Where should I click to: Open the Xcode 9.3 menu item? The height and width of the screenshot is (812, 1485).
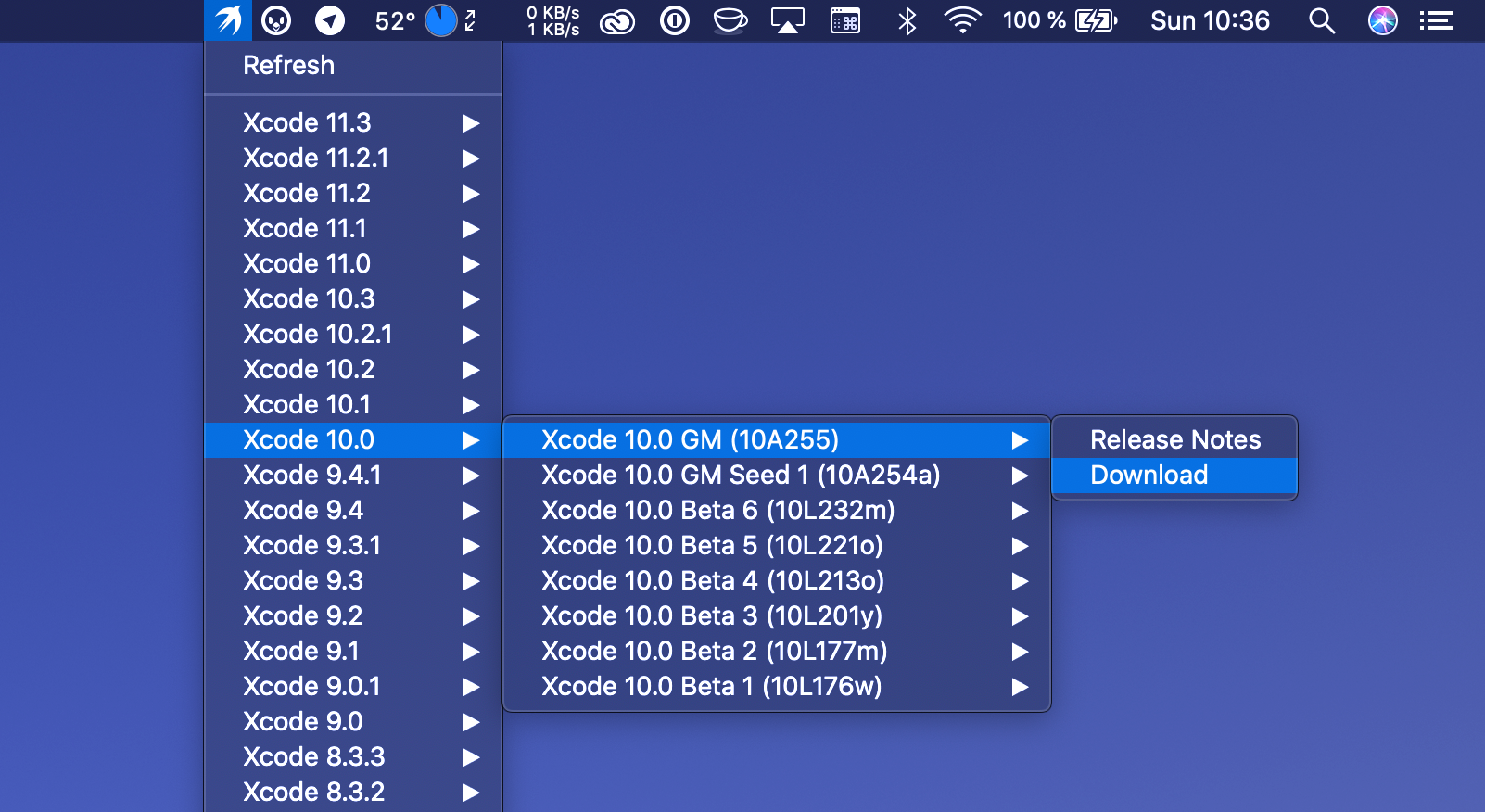[353, 581]
